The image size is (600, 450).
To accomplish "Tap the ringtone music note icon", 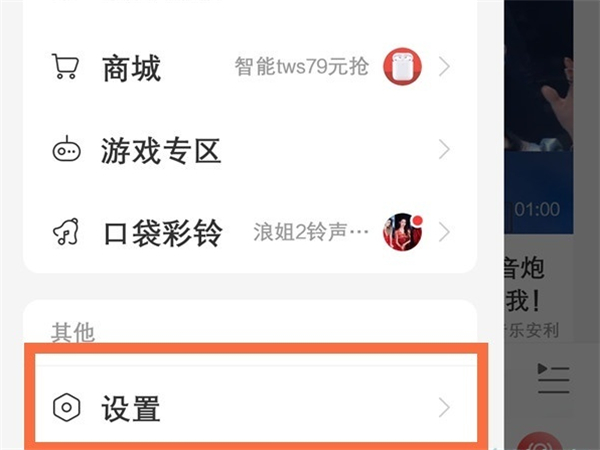I will pyautogui.click(x=66, y=232).
